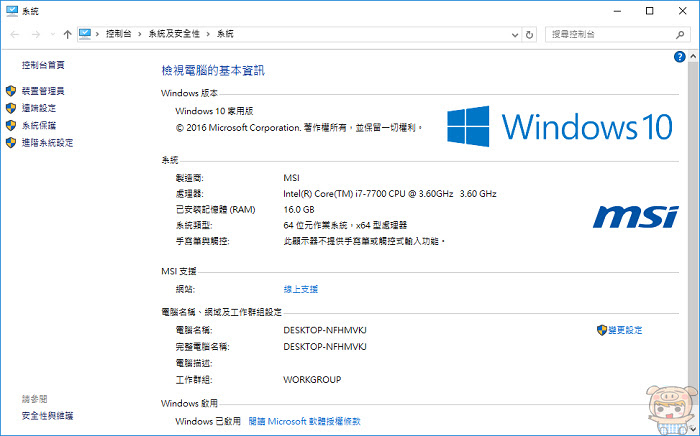Open 裝置管理員 from sidebar
The height and width of the screenshot is (436, 700).
43,91
